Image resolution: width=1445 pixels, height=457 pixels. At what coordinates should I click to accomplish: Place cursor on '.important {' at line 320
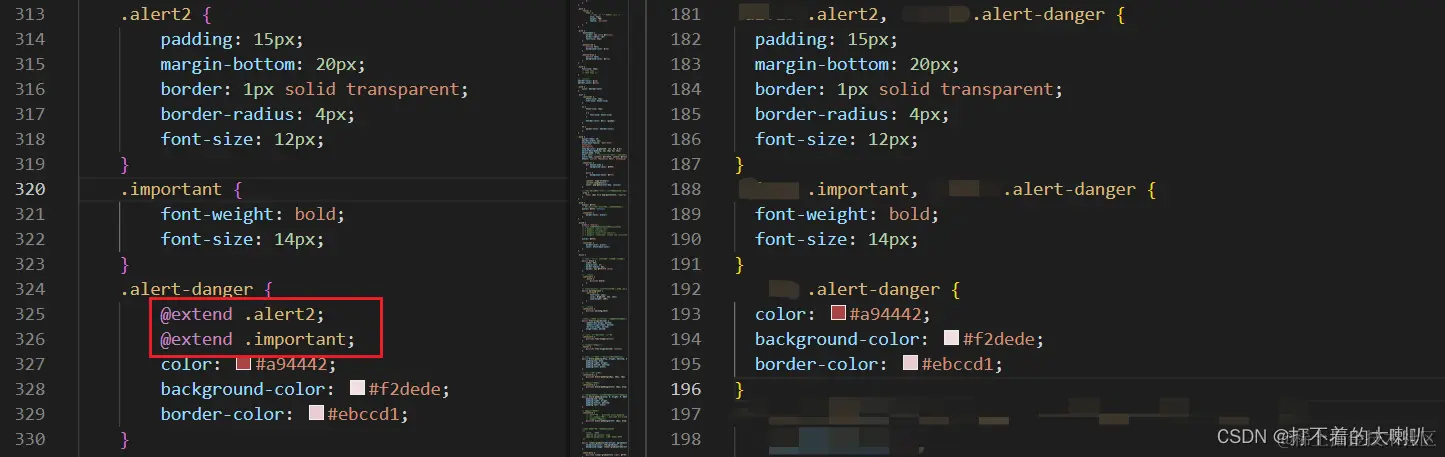coord(181,189)
